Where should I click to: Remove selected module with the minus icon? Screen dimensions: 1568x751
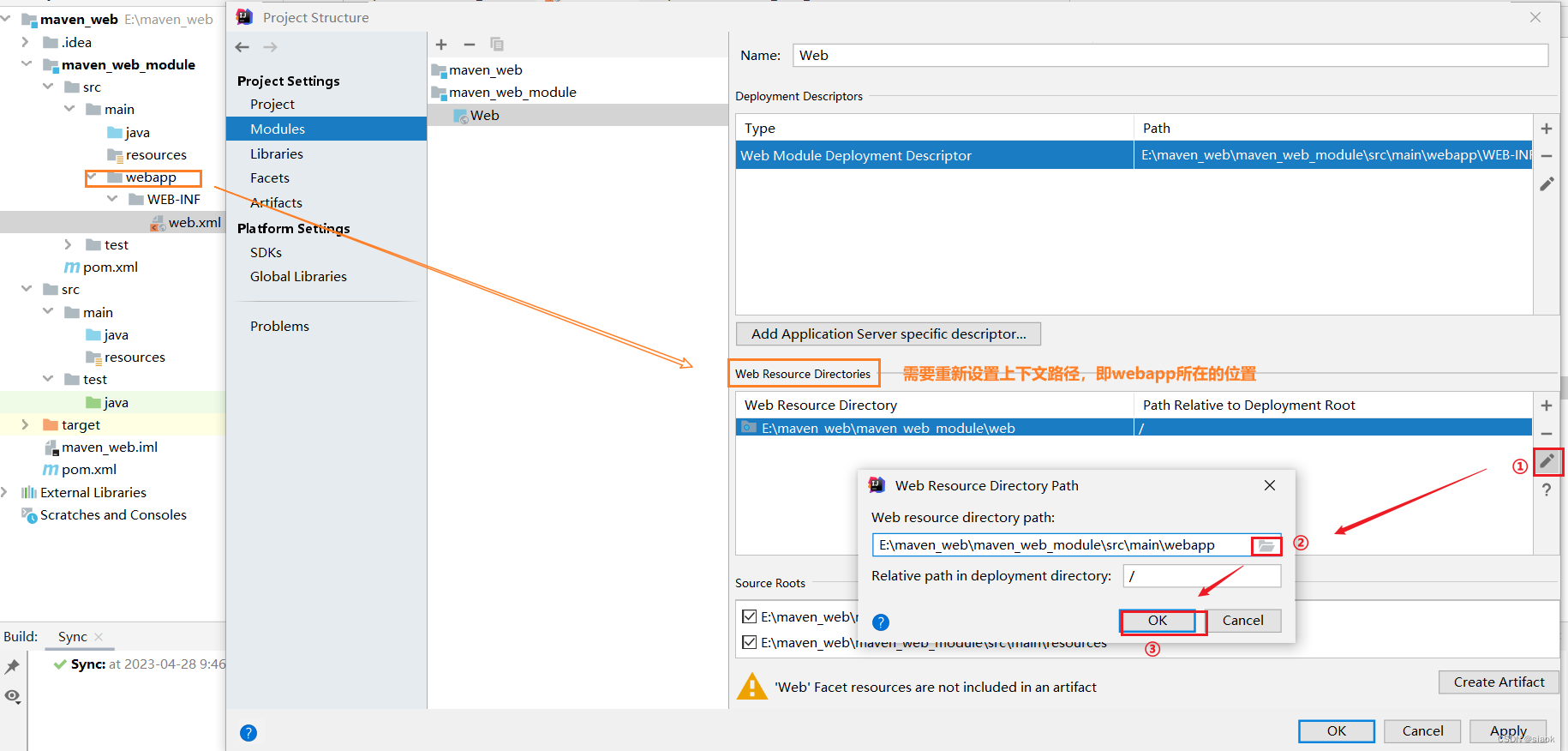tap(470, 45)
